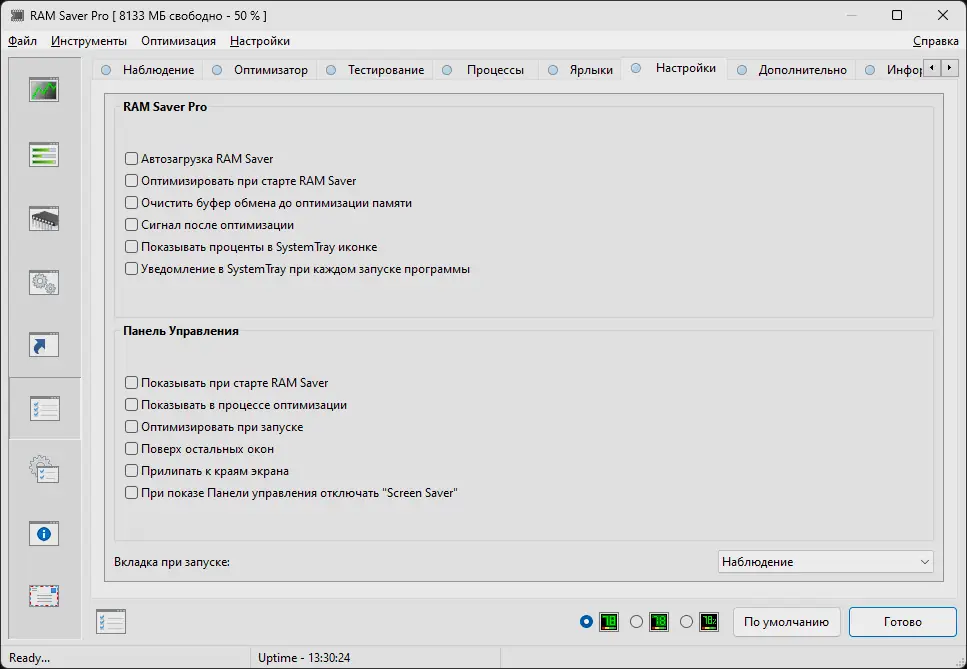The width and height of the screenshot is (967, 669).
Task: Click the first green tray indicator icon
Action: [x=609, y=622]
